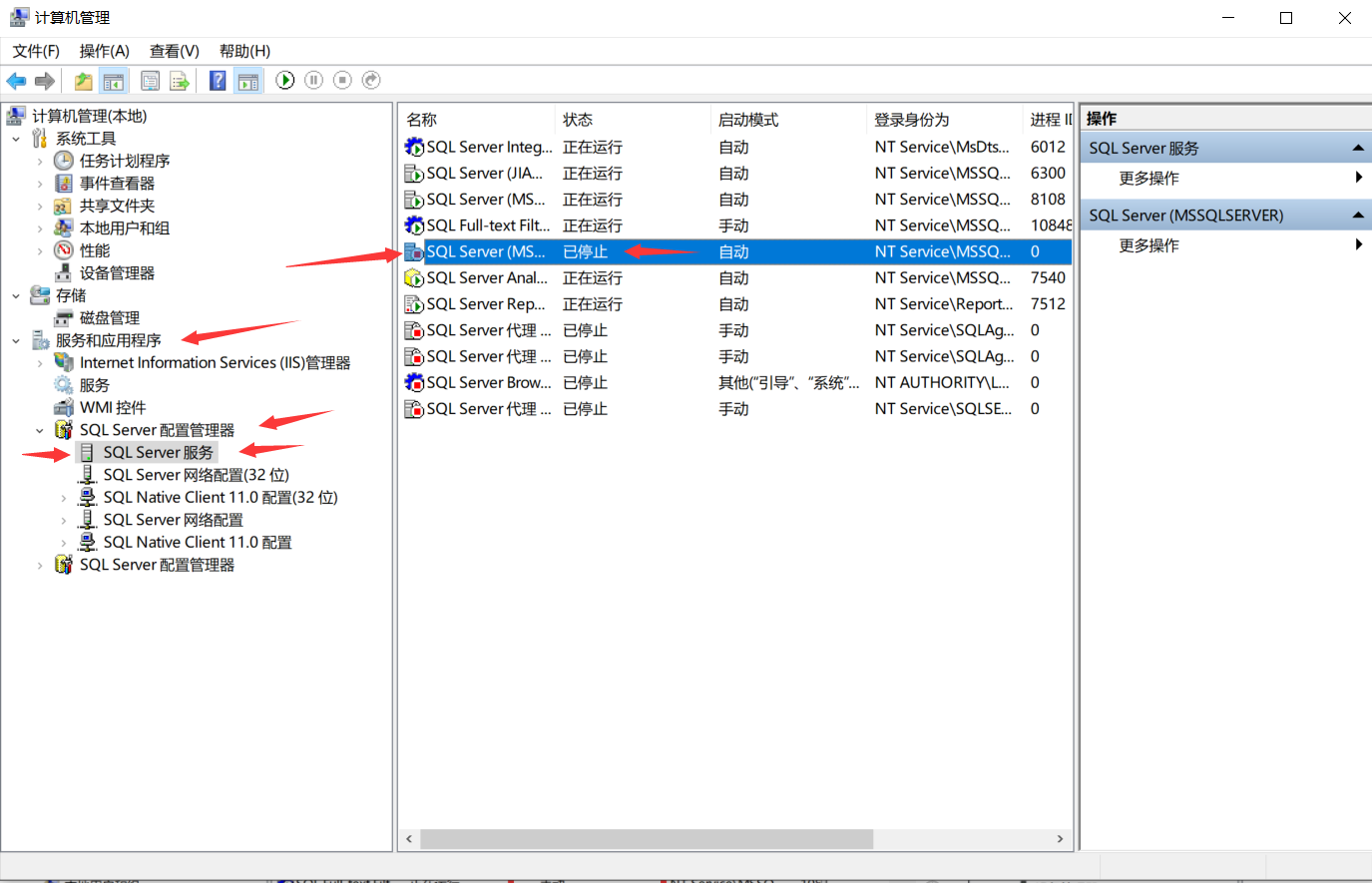
Task: Expand the SQL Server 网络配置 node arrow
Action: [64, 520]
